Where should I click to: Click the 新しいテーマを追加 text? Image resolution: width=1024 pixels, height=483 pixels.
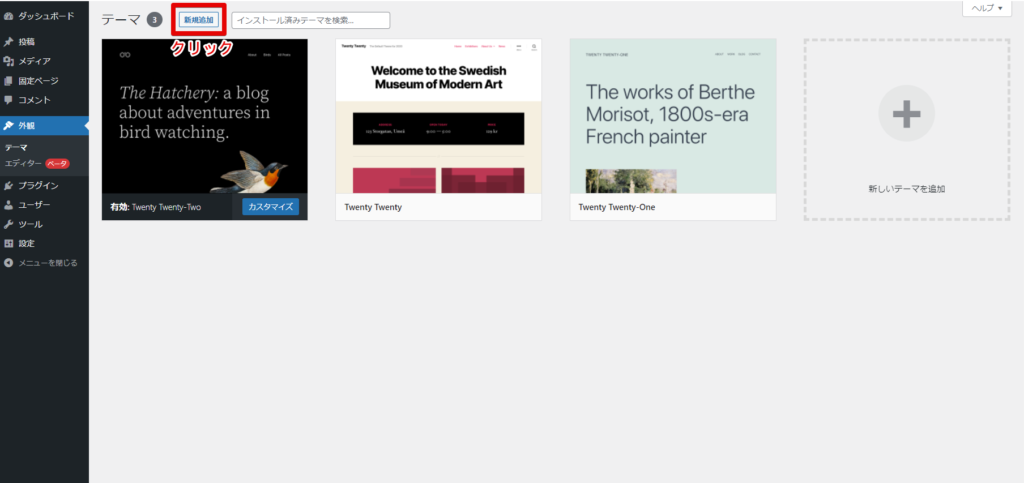click(906, 189)
